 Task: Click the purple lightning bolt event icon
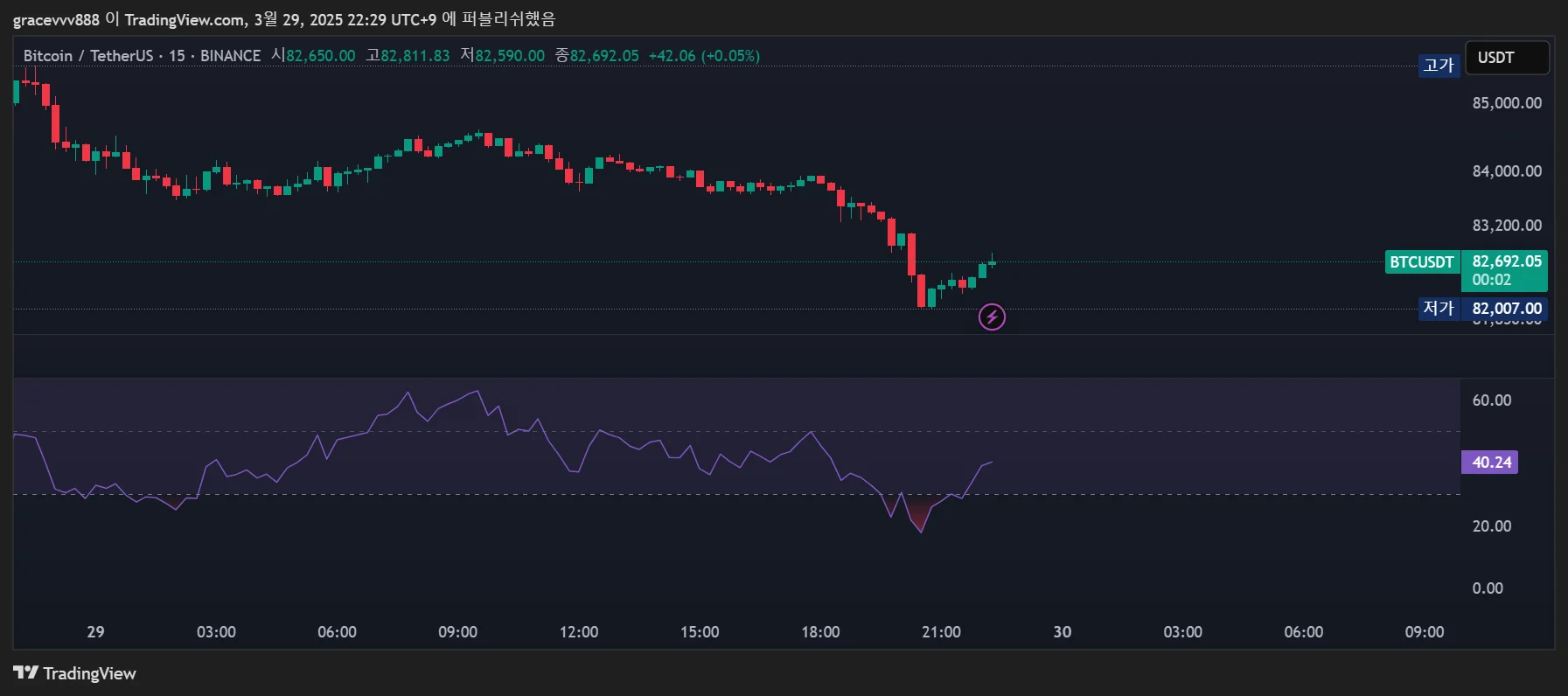coord(992,317)
